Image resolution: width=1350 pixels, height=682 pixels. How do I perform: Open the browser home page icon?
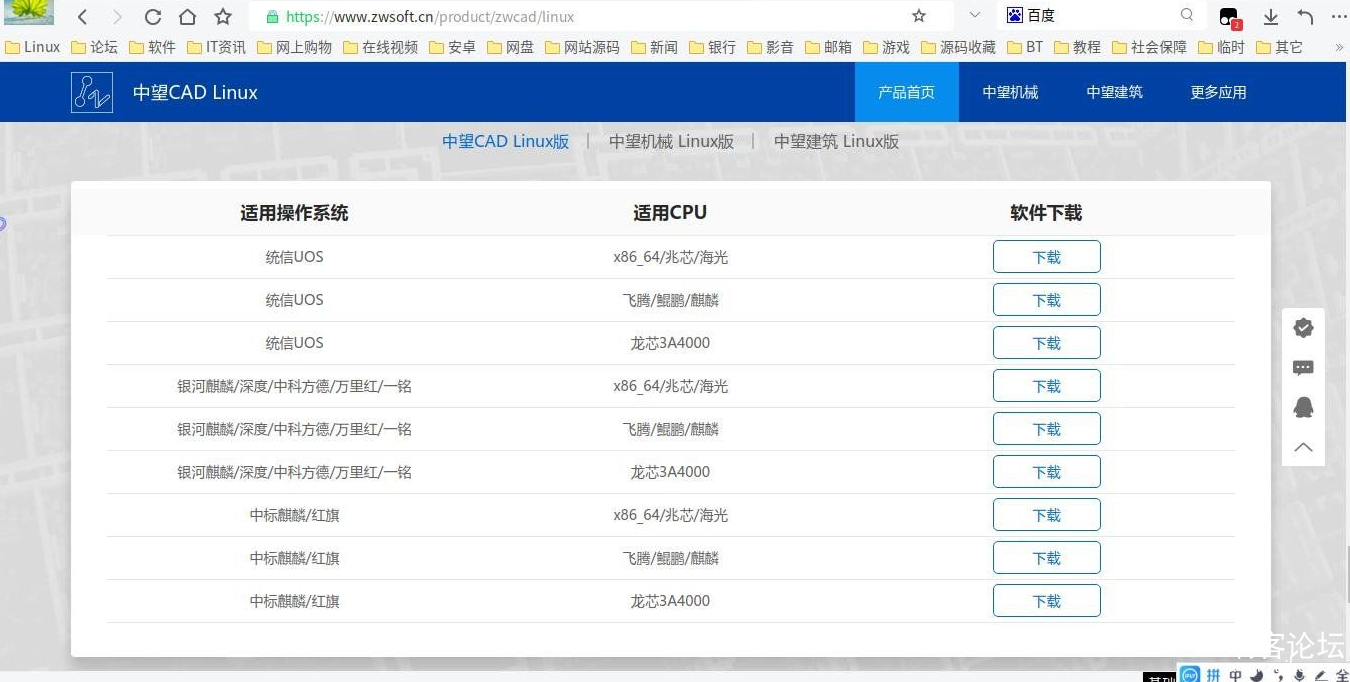pyautogui.click(x=187, y=16)
